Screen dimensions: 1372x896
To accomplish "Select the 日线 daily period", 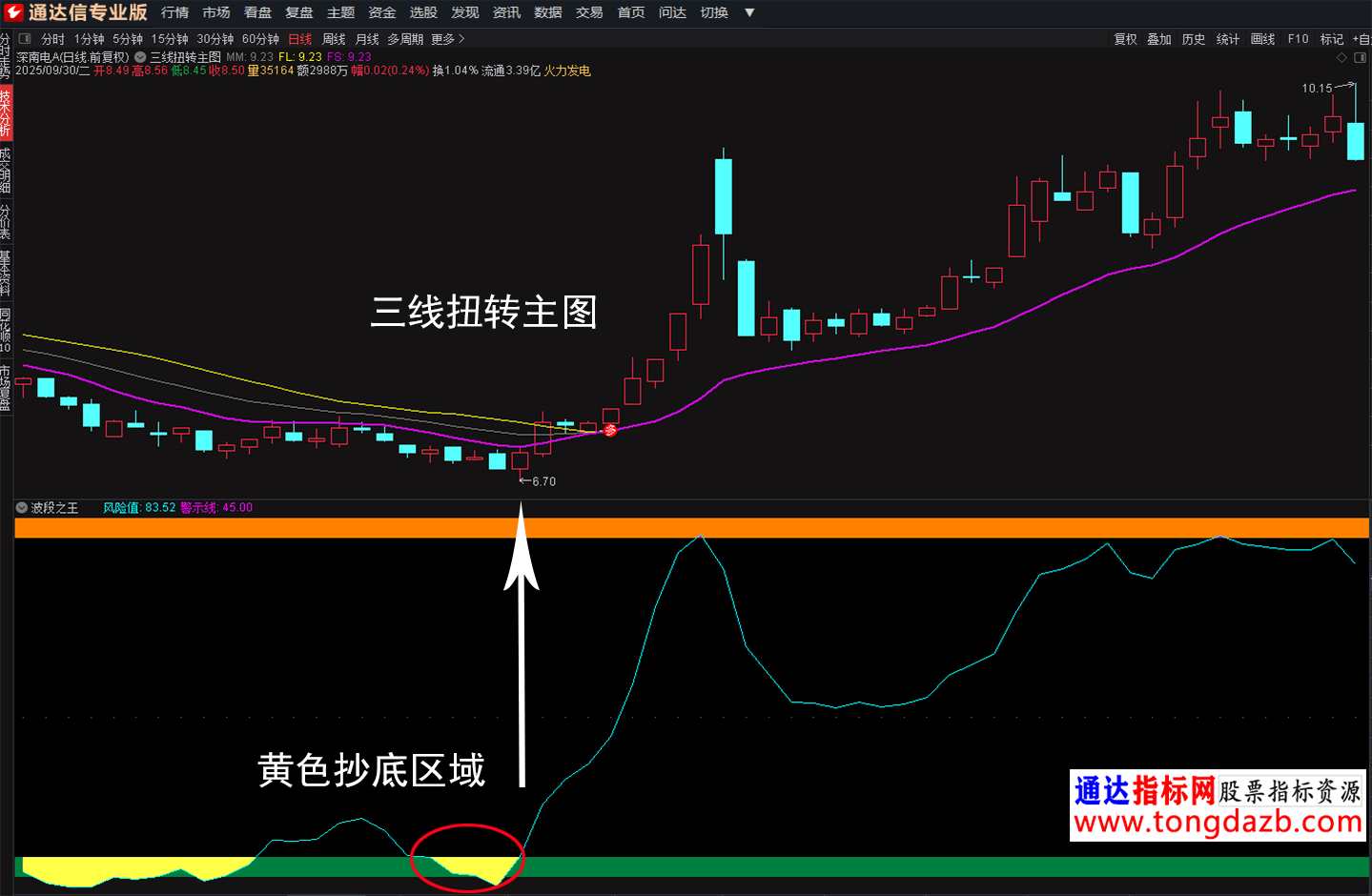I will pyautogui.click(x=300, y=39).
